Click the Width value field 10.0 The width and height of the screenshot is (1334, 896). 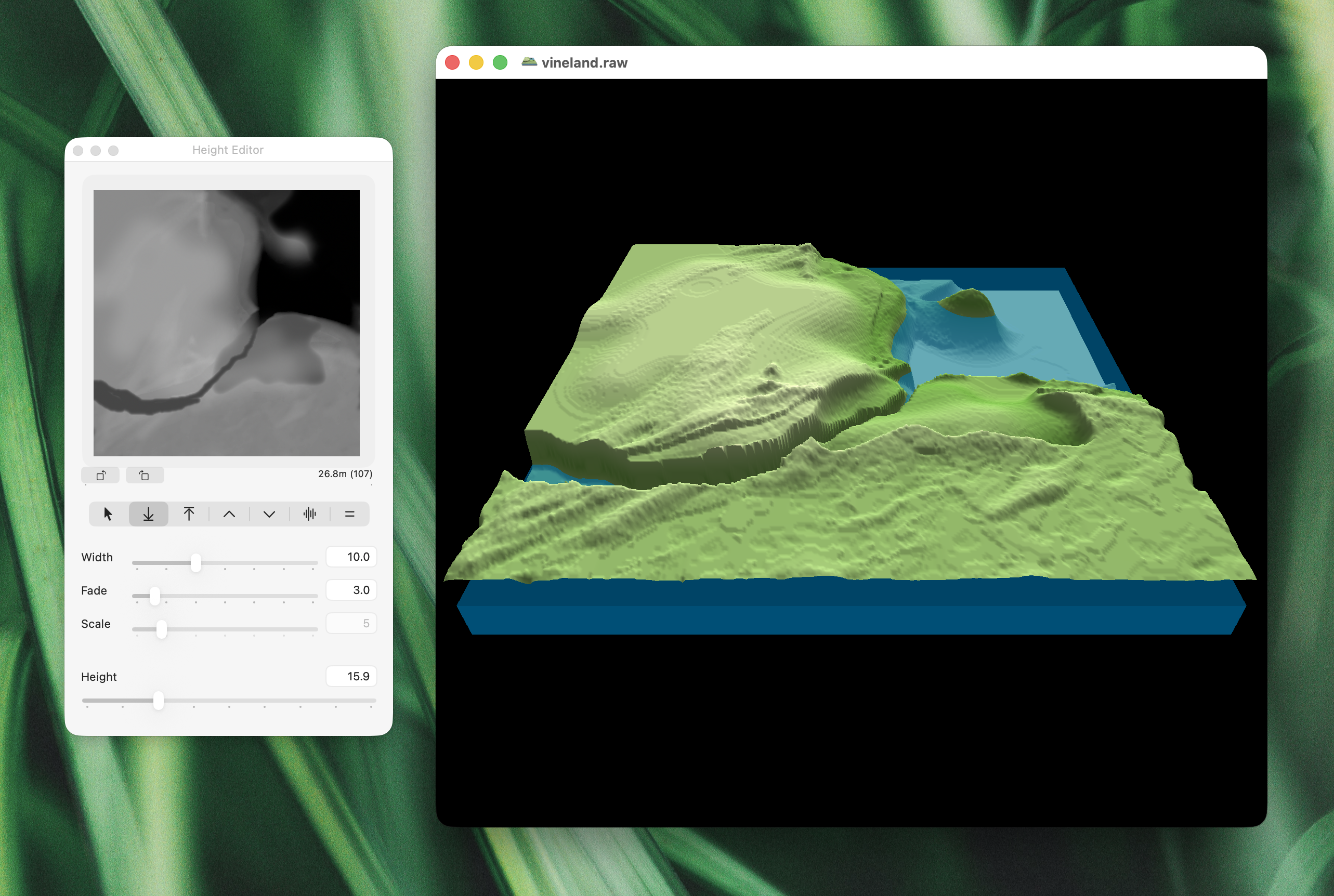point(351,557)
